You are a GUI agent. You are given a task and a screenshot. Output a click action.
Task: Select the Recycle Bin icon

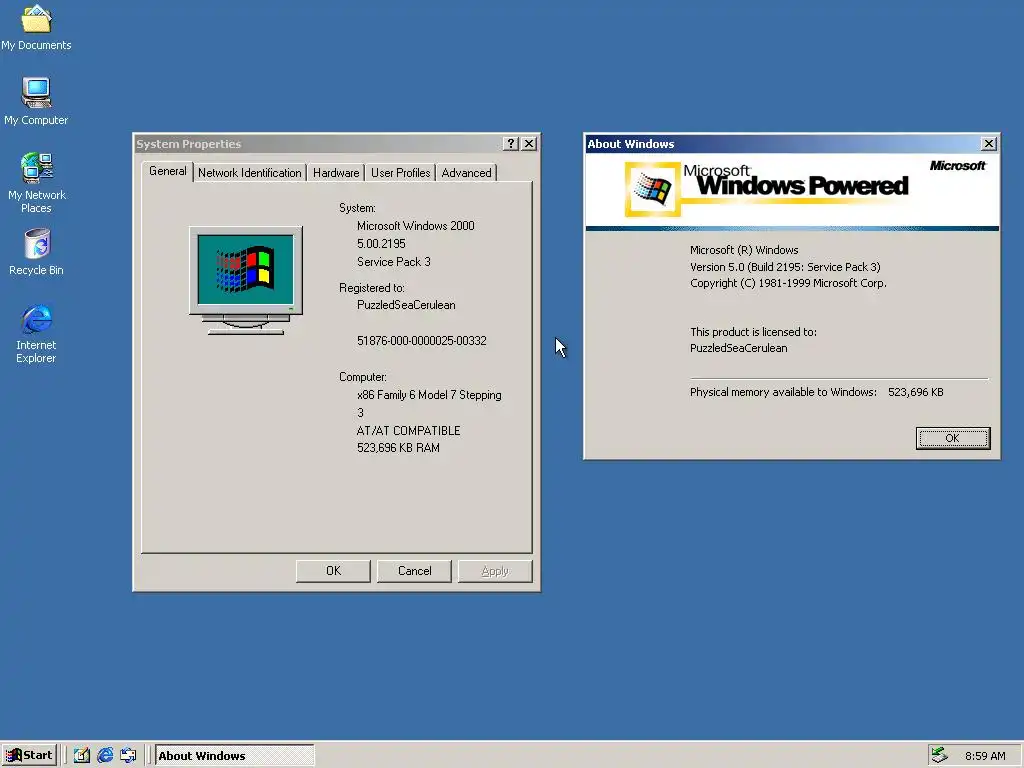(x=36, y=251)
